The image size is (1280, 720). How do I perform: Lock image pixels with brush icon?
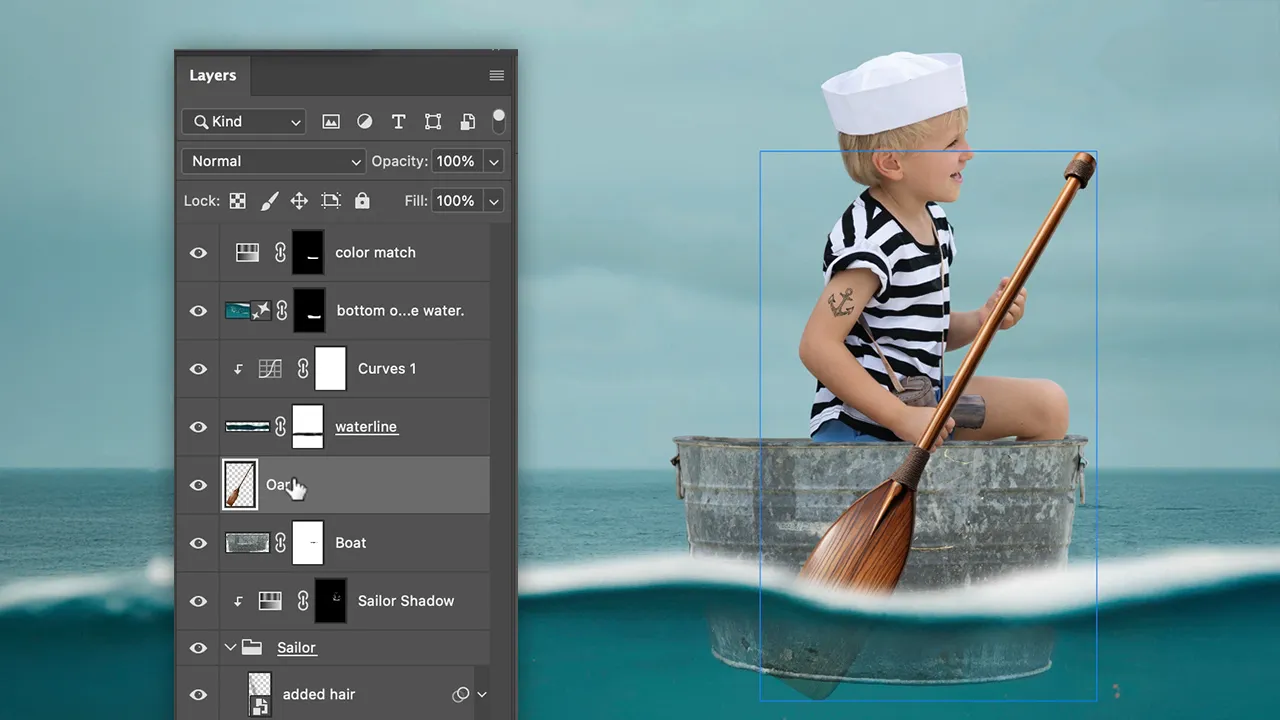tap(269, 201)
